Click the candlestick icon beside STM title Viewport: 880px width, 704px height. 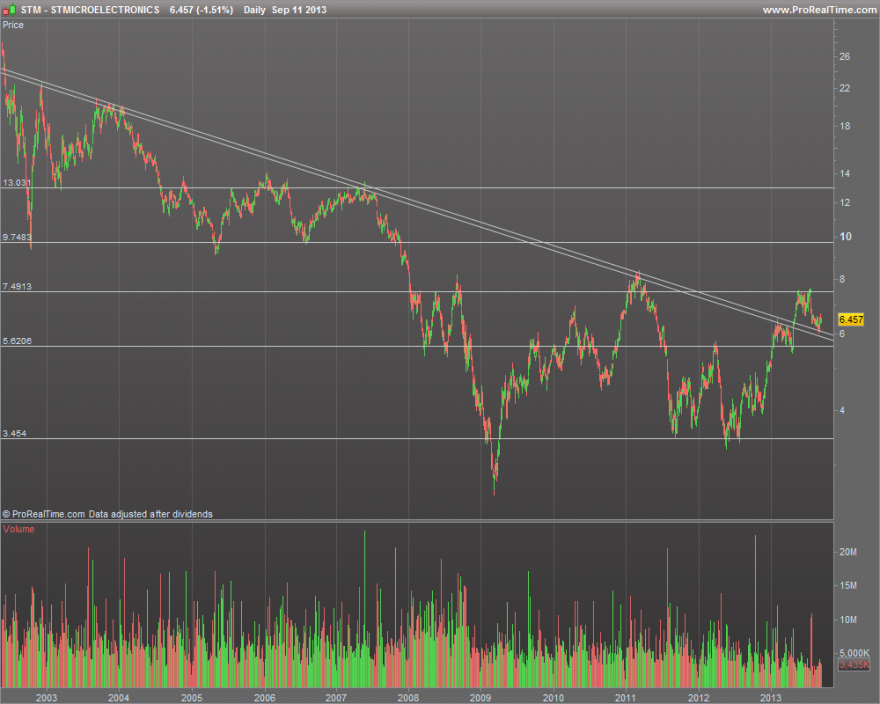(x=10, y=10)
